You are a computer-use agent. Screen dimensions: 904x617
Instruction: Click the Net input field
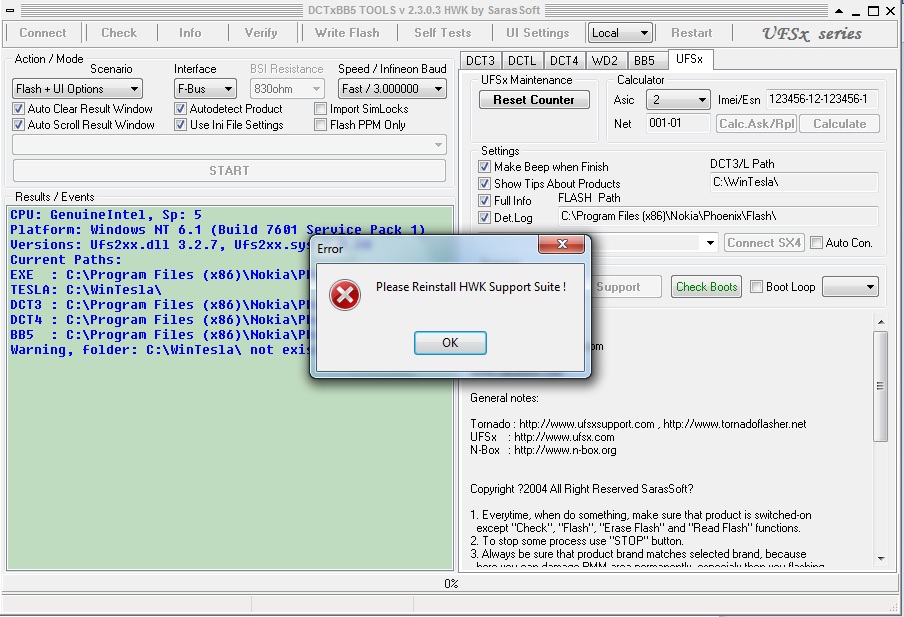[678, 123]
